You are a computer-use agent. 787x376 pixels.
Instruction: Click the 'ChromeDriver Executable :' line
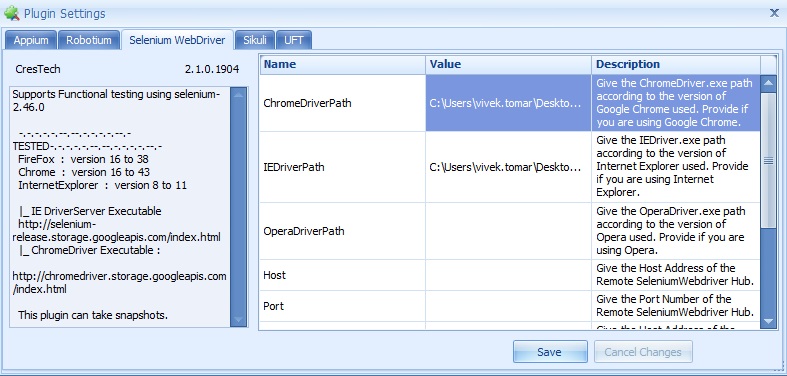click(x=89, y=250)
